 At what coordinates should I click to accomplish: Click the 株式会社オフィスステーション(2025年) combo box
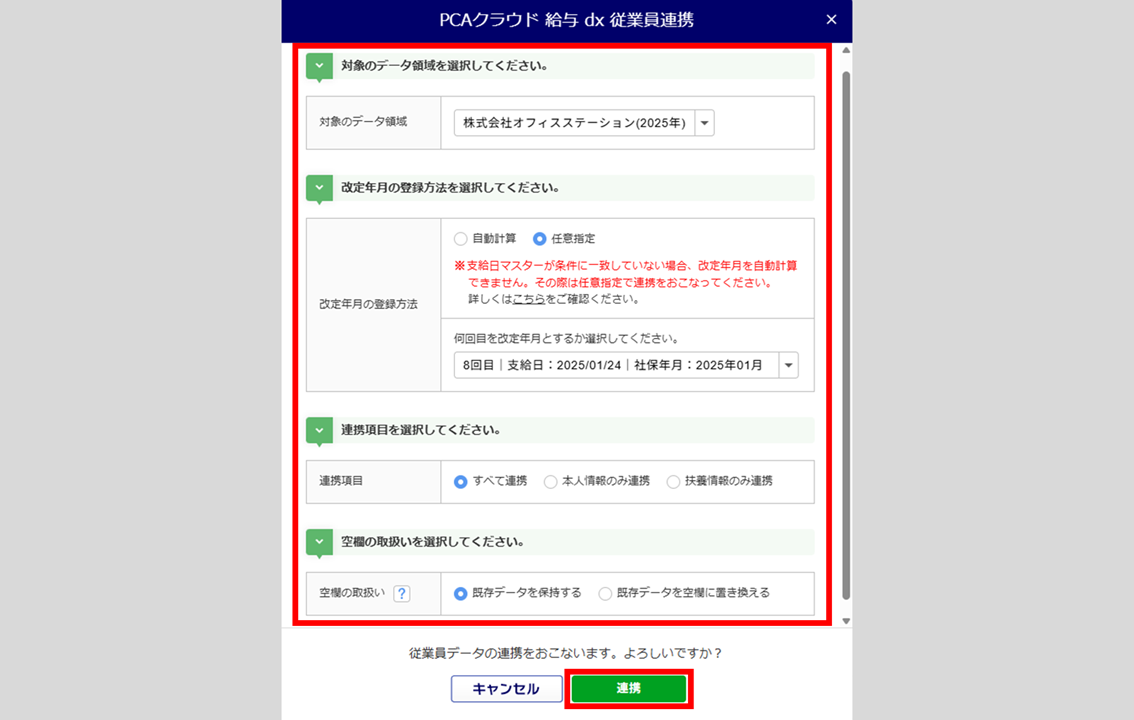584,123
